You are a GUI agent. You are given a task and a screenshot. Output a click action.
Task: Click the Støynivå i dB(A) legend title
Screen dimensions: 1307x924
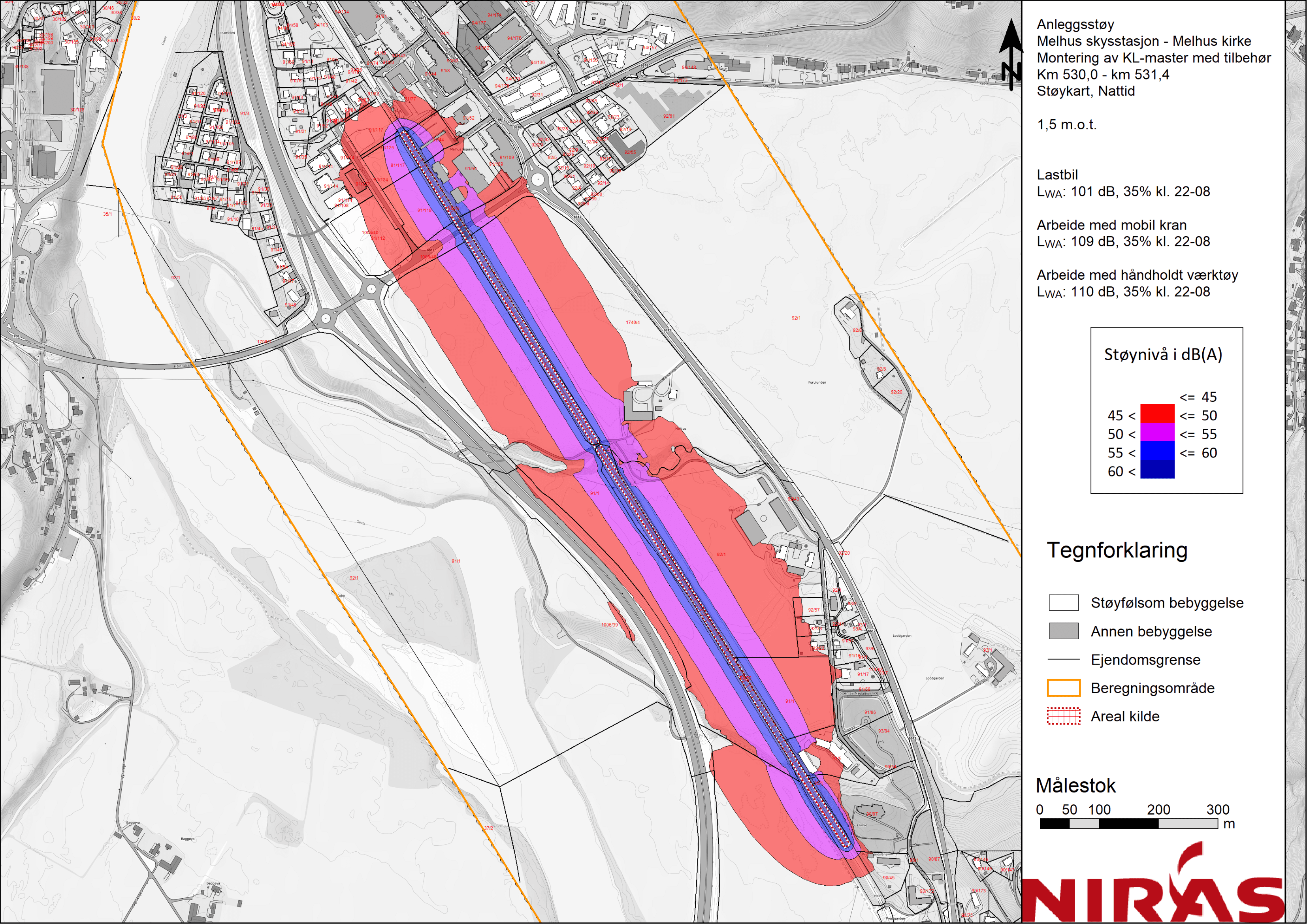click(1163, 354)
